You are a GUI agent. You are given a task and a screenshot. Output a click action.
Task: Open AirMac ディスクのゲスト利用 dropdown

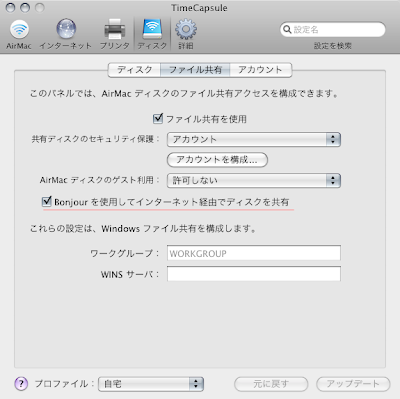pyautogui.click(x=254, y=180)
